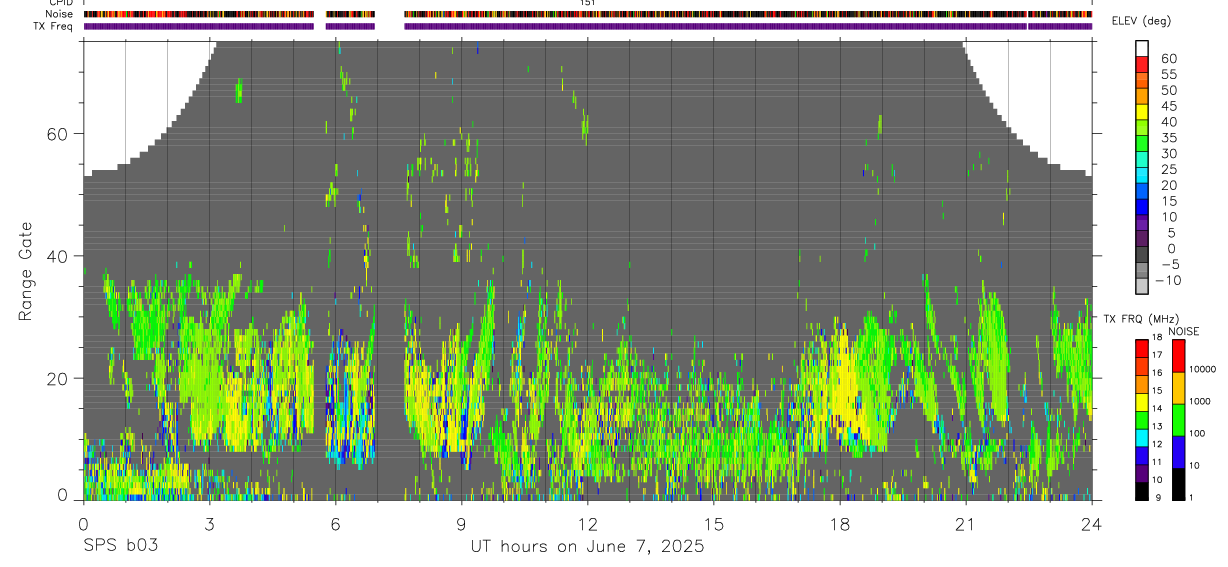Click the "Range Gate" y-axis title

click(x=25, y=271)
